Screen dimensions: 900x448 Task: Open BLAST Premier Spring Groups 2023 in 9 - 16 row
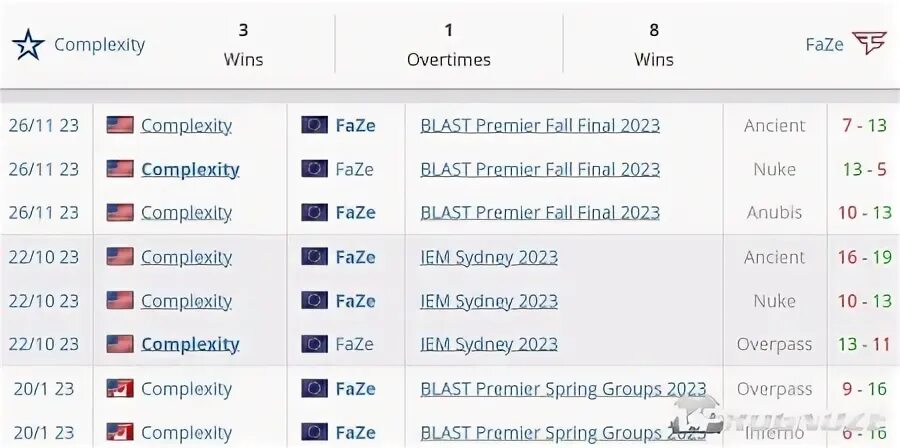point(563,389)
